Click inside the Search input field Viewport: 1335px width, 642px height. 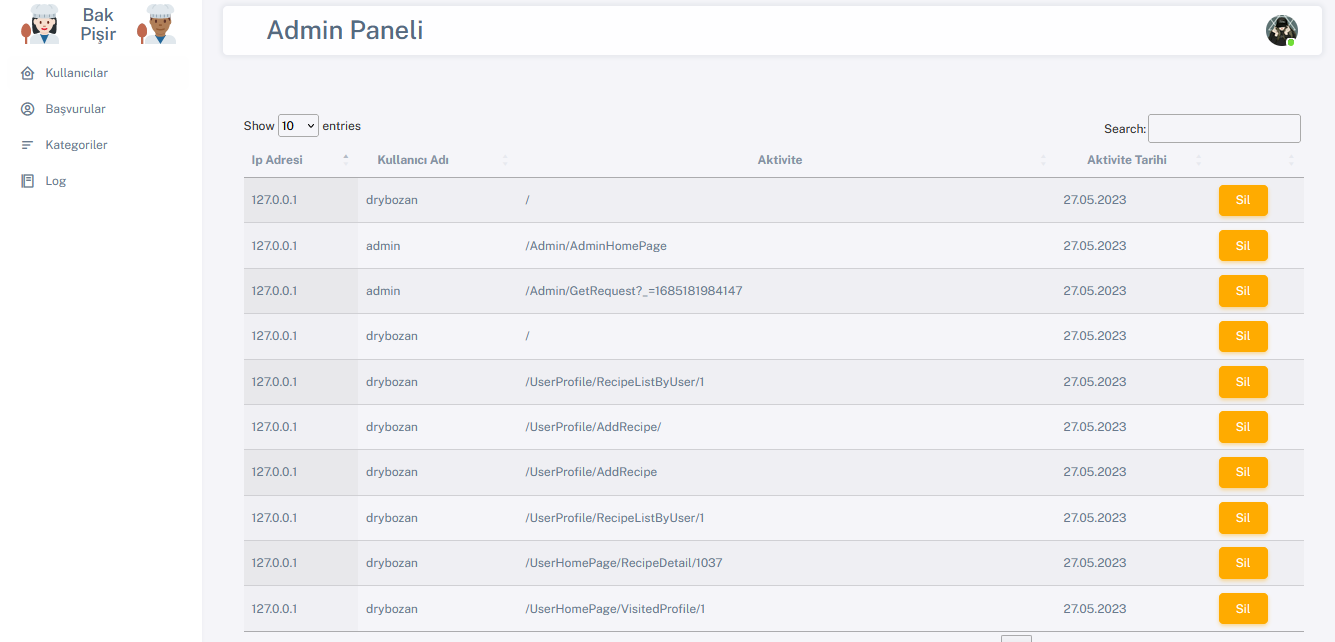[x=1224, y=128]
